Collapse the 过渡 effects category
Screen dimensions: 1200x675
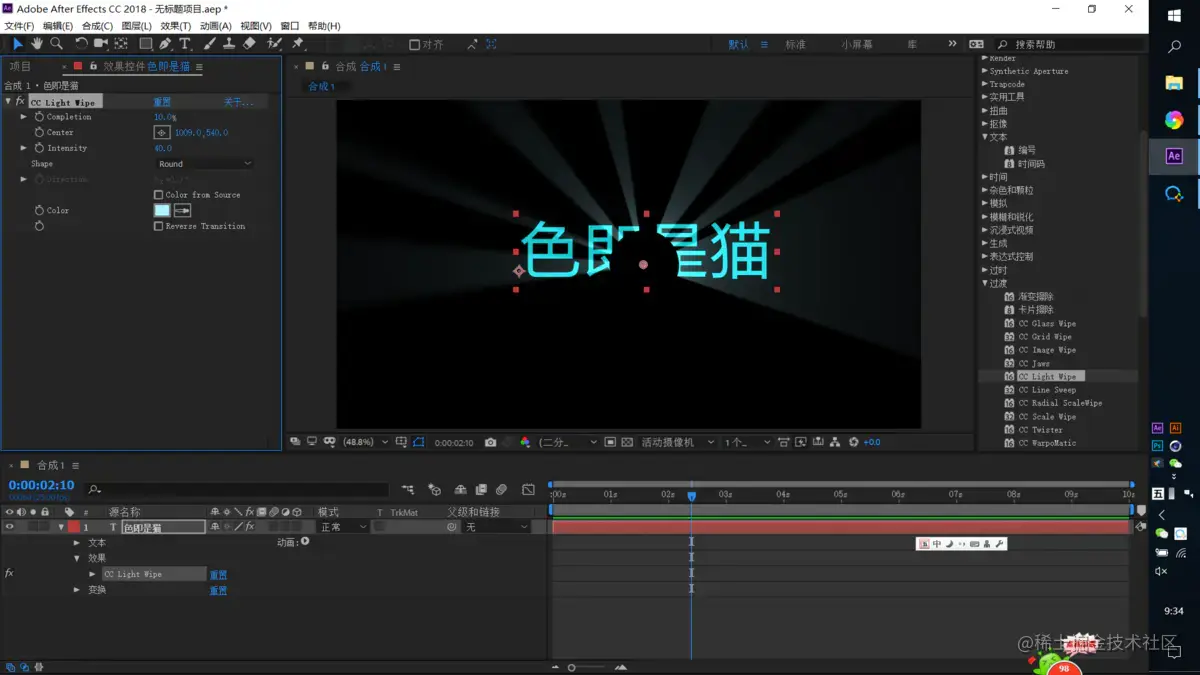tap(985, 283)
